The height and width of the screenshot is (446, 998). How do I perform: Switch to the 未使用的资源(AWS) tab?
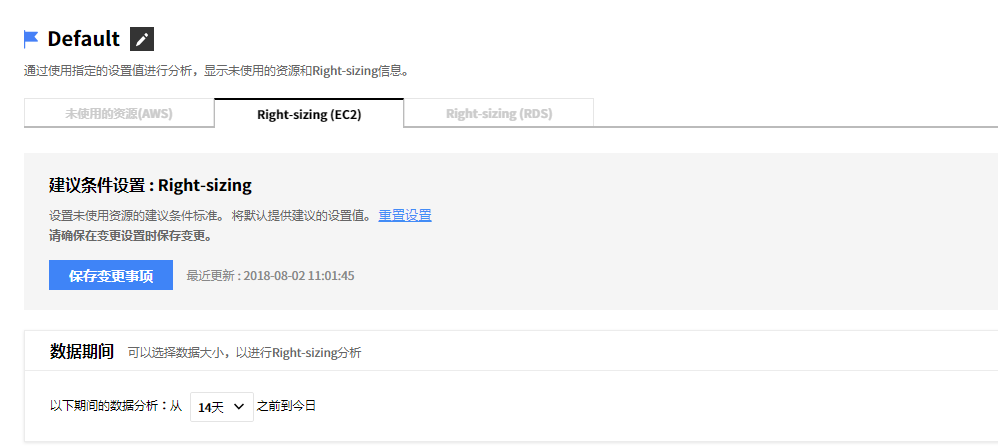pyautogui.click(x=119, y=114)
